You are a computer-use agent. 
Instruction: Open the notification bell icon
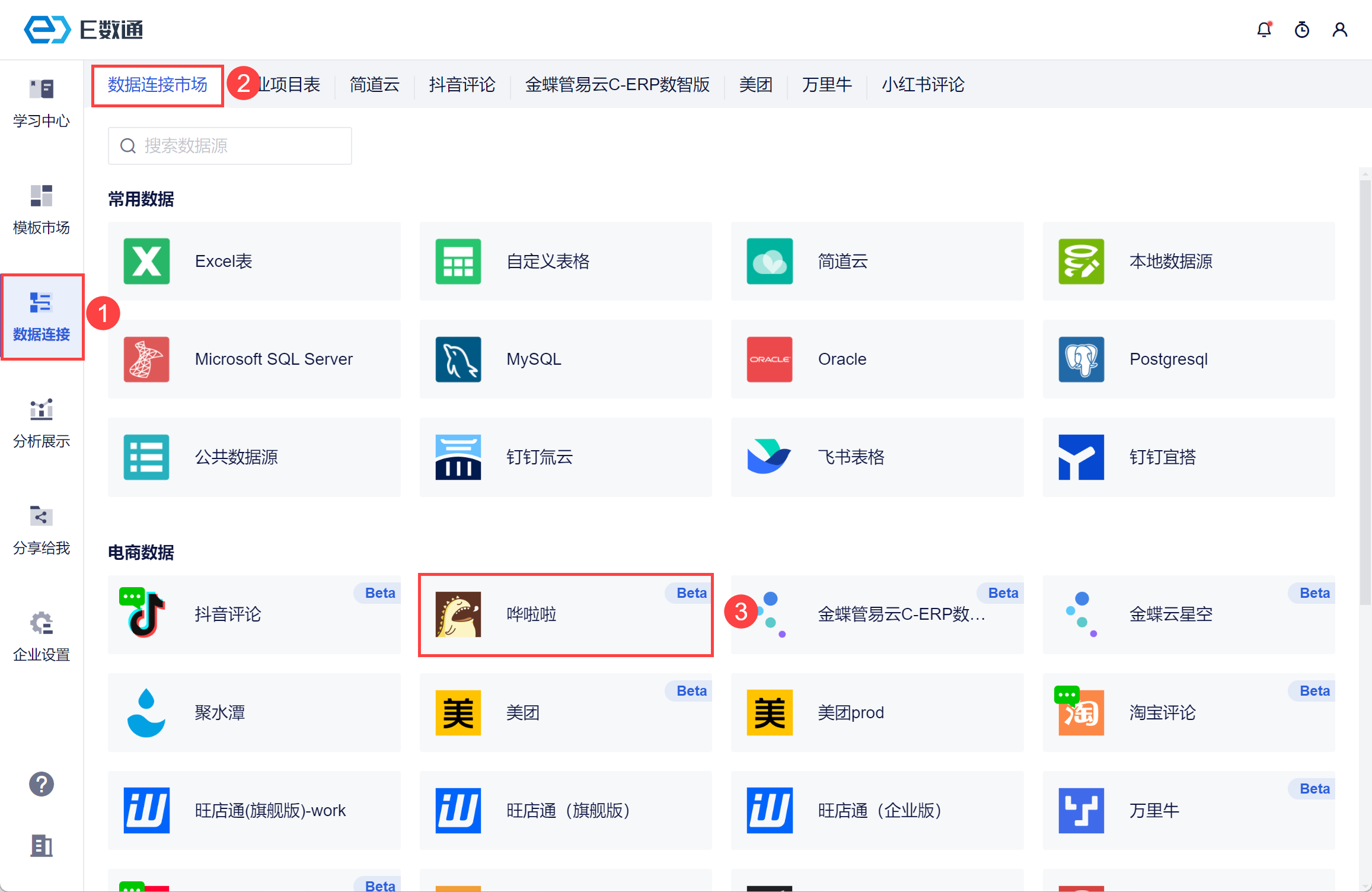(1263, 30)
